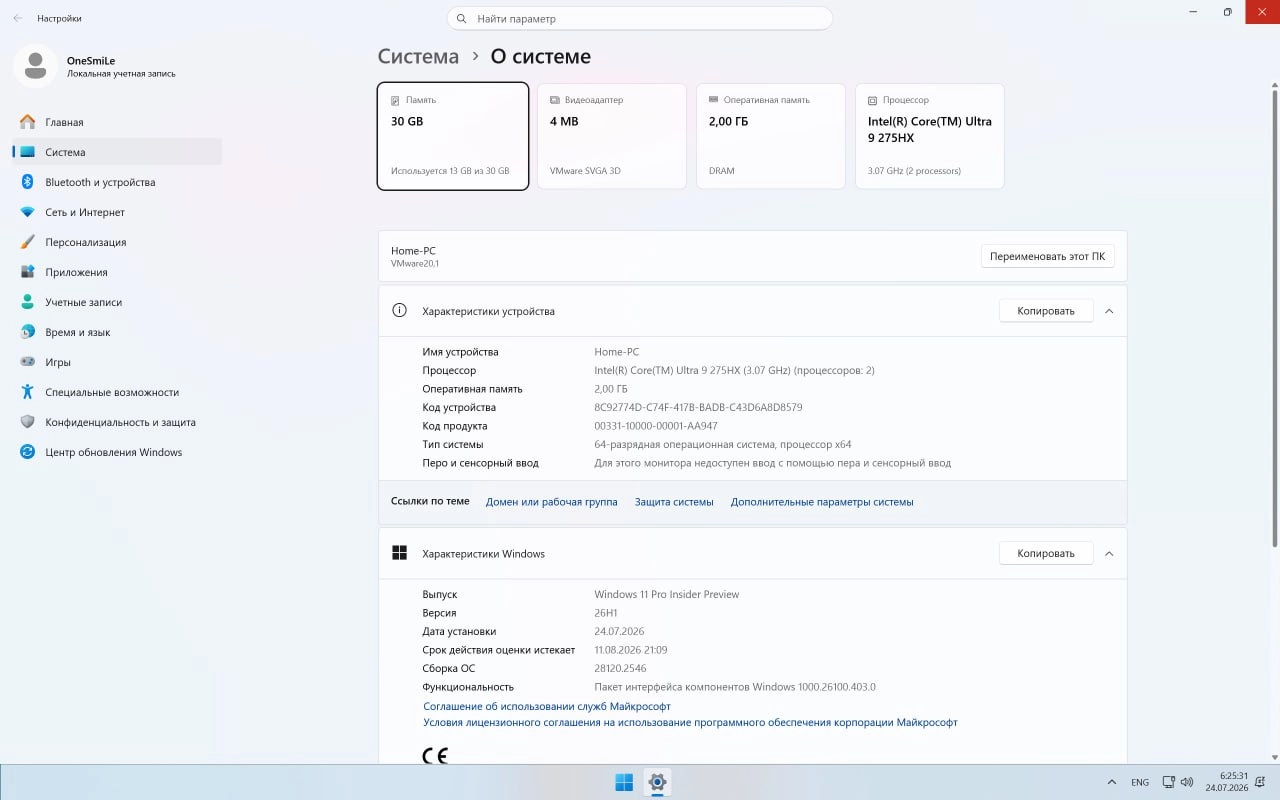Screen dimensions: 1280x800
Task: Collapse the Характеристики Windows section
Action: point(1109,553)
